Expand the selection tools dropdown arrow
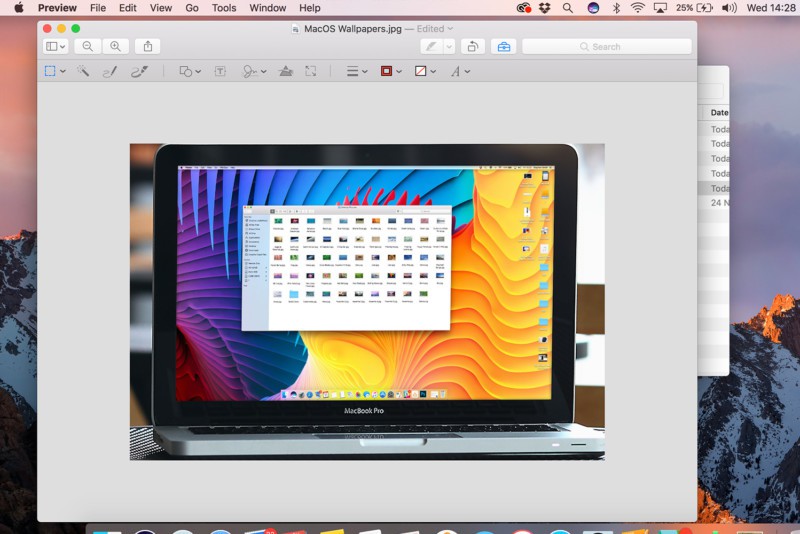The height and width of the screenshot is (534, 800). click(x=63, y=71)
